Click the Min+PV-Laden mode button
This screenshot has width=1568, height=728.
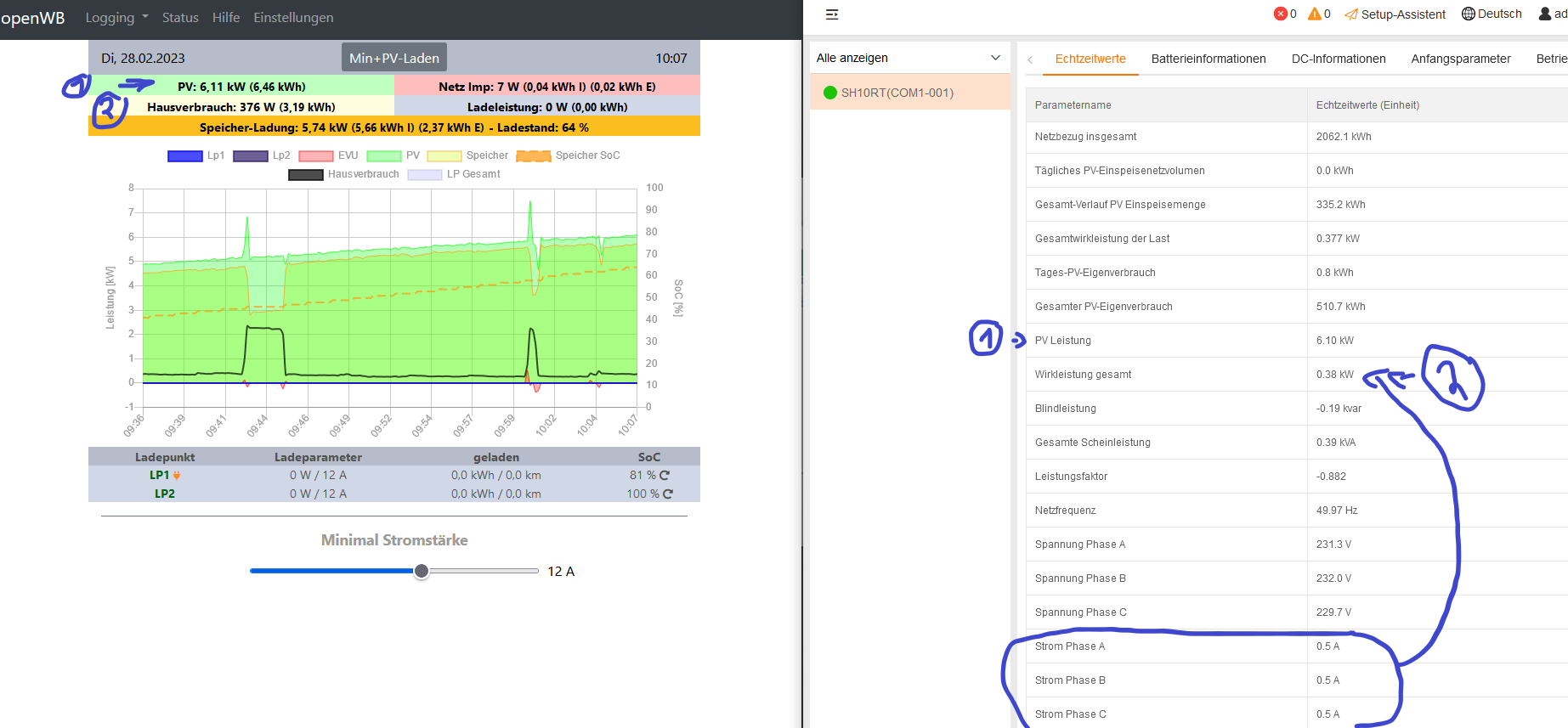pos(394,58)
